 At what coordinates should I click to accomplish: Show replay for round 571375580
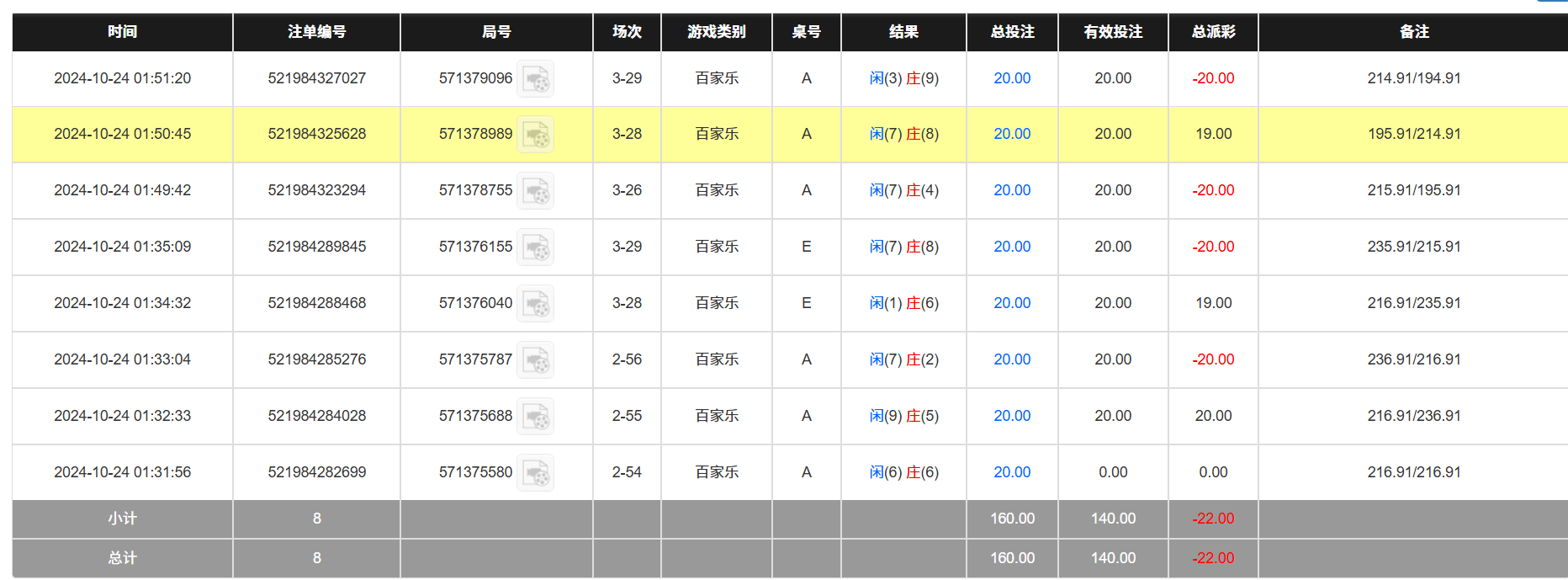[x=535, y=473]
